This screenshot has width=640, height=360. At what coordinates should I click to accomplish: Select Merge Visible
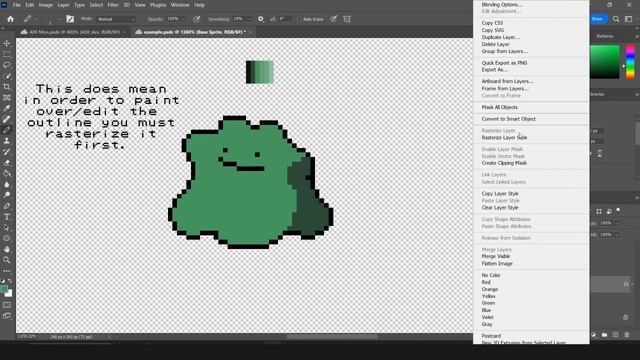click(x=496, y=256)
